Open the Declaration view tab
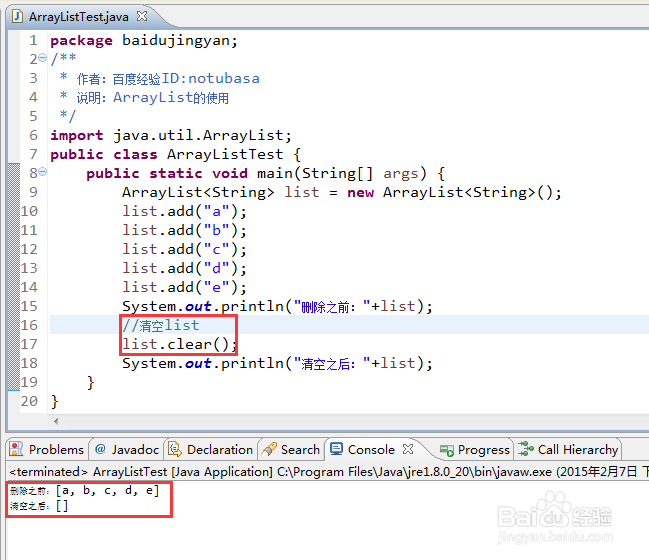The width and height of the screenshot is (649, 560). (211, 449)
